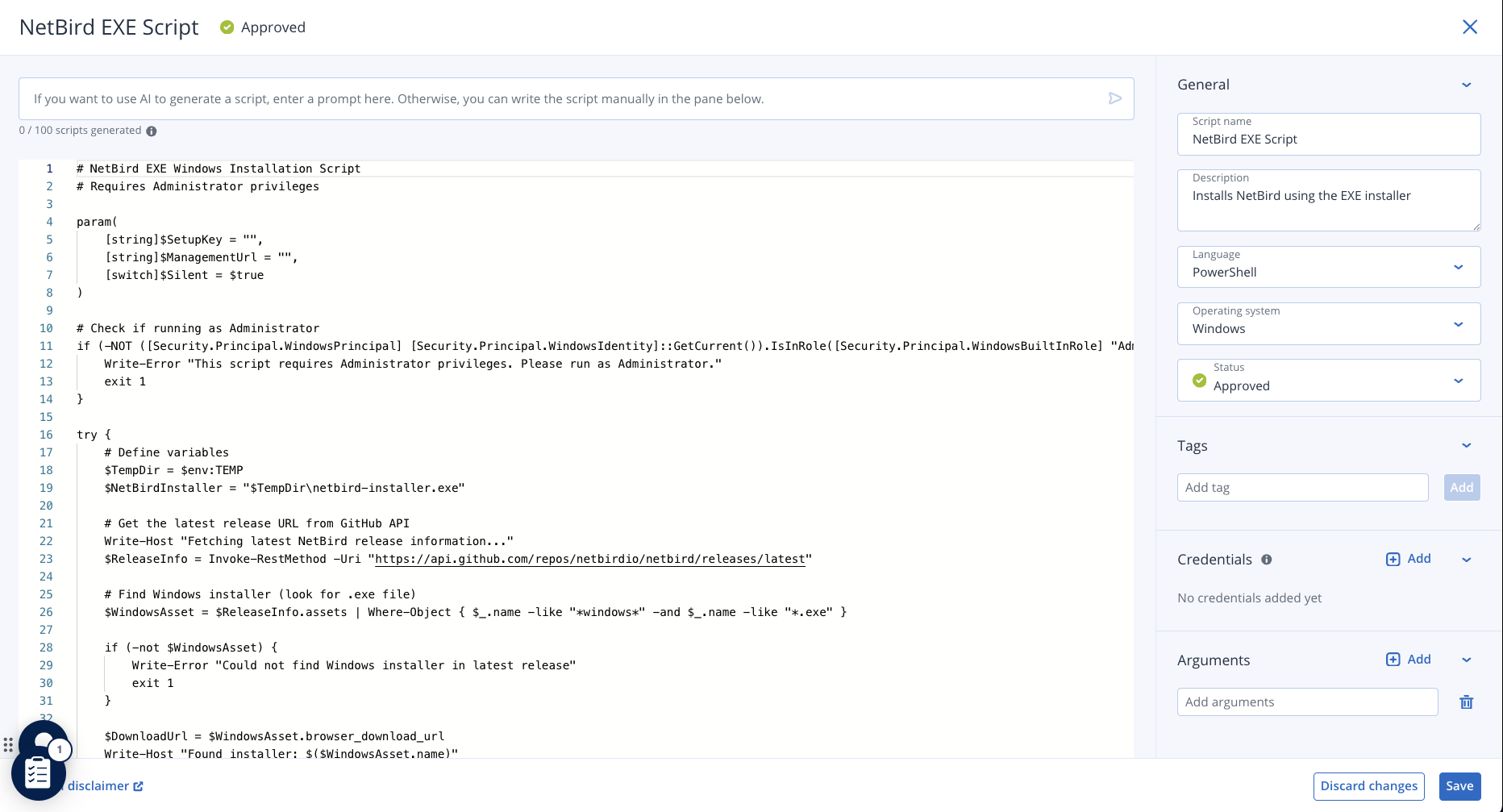
Task: Click the '# Check if running as Administrator' comment
Action: [198, 328]
